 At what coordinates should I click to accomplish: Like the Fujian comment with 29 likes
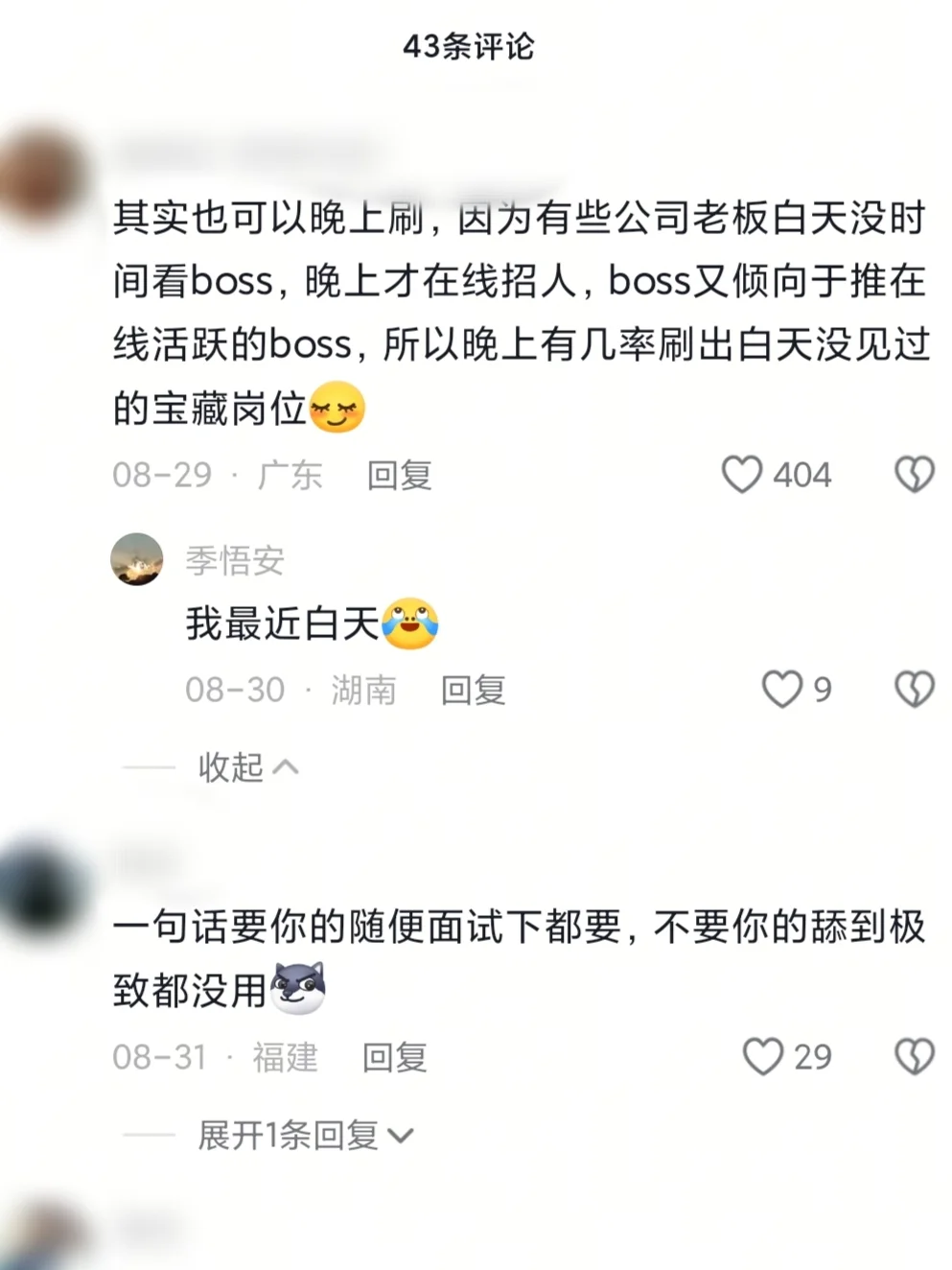(x=763, y=1056)
